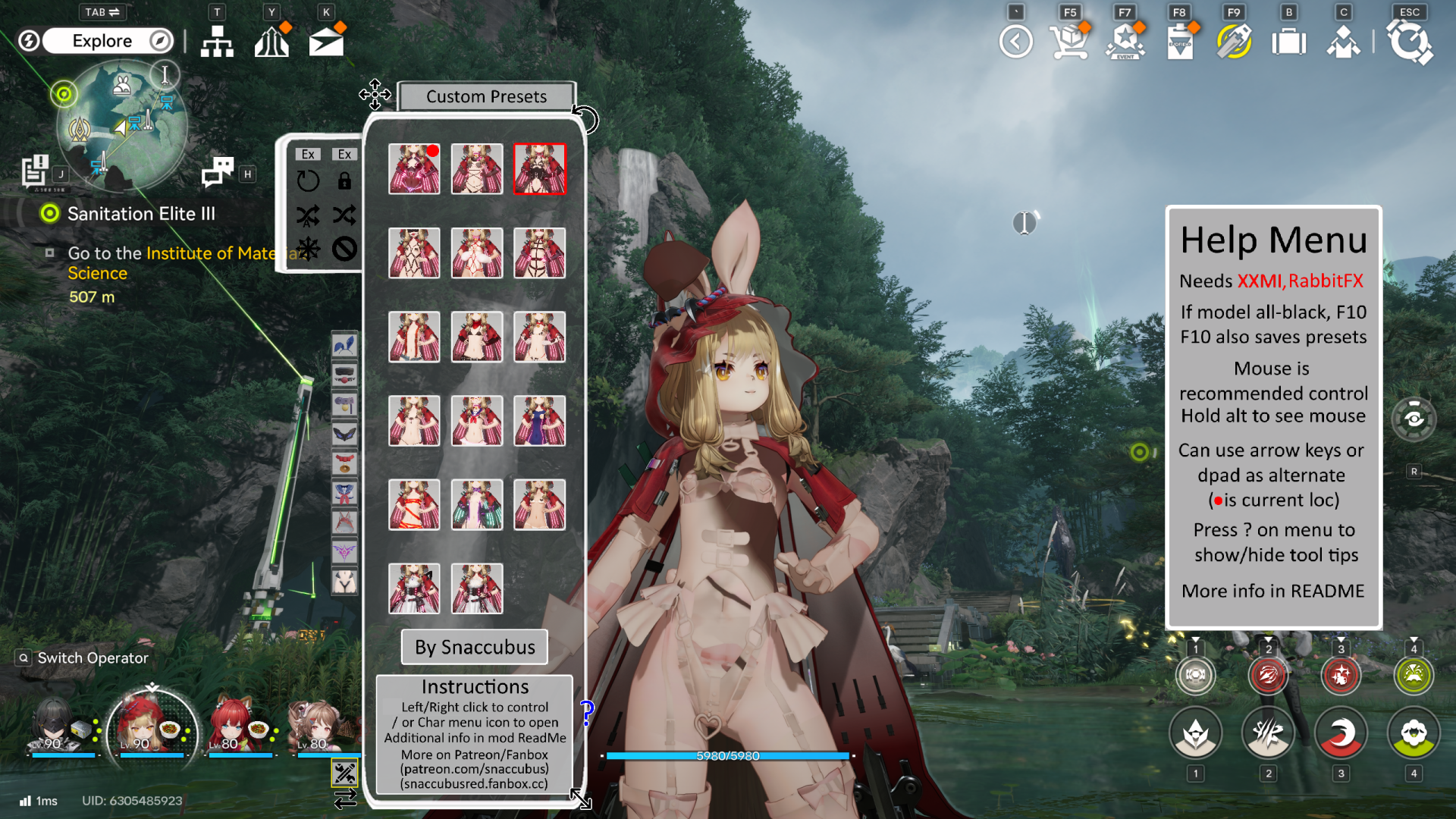
Task: Click the UID: 6305485923 text
Action: point(132,801)
